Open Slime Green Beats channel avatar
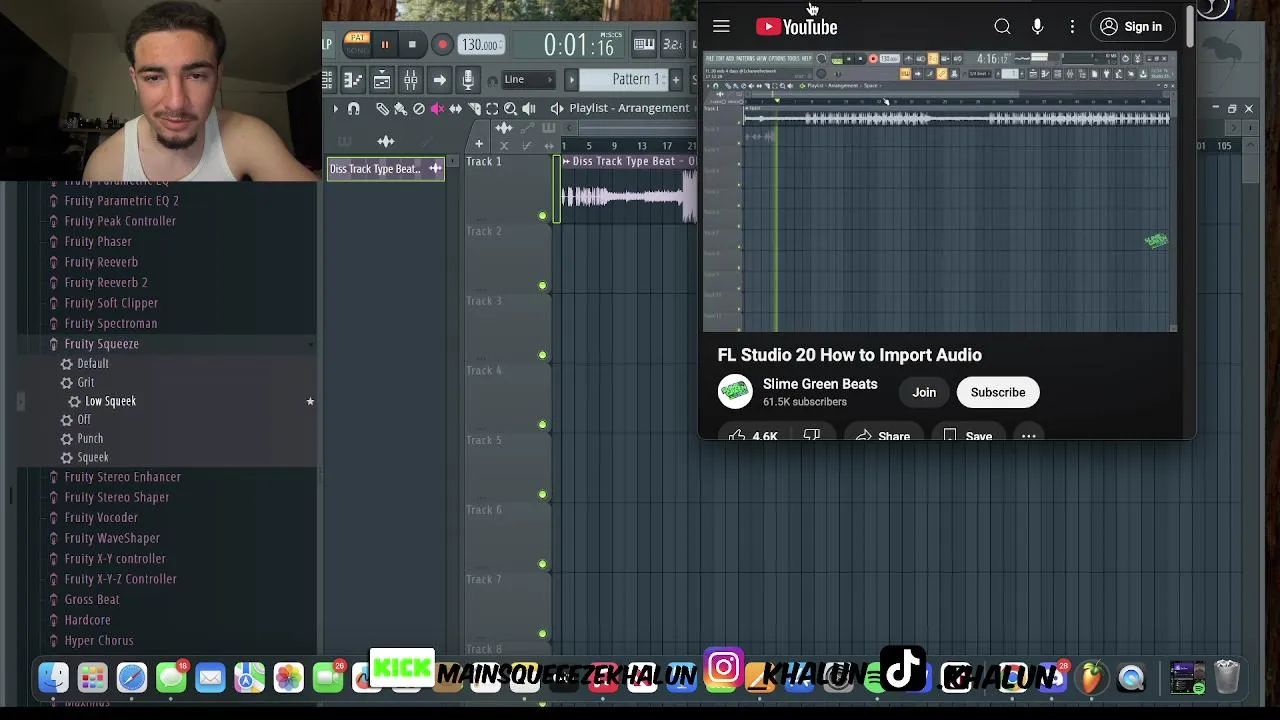The width and height of the screenshot is (1280, 720). pyautogui.click(x=735, y=392)
